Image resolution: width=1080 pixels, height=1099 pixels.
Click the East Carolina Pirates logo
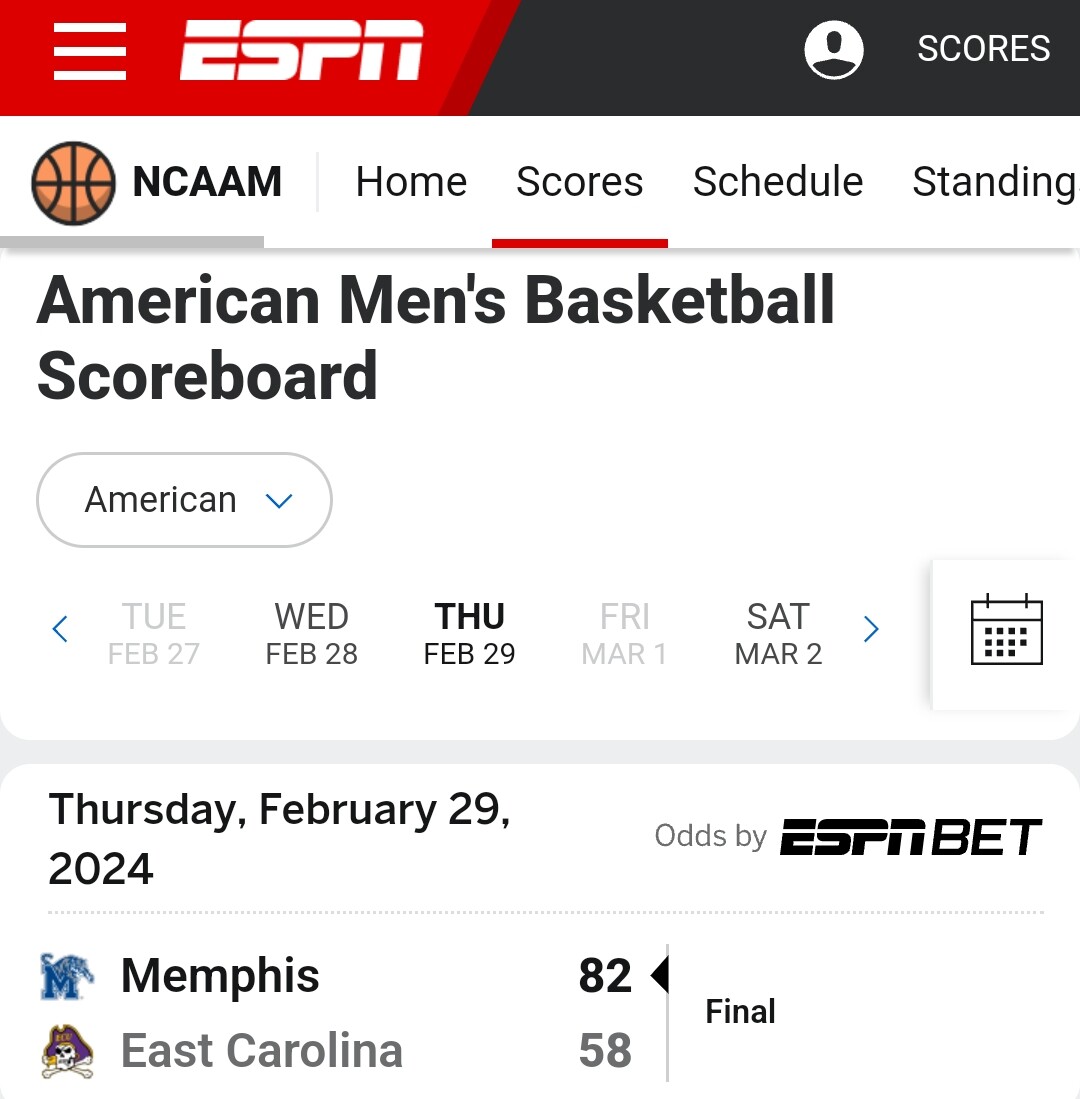[x=67, y=1051]
